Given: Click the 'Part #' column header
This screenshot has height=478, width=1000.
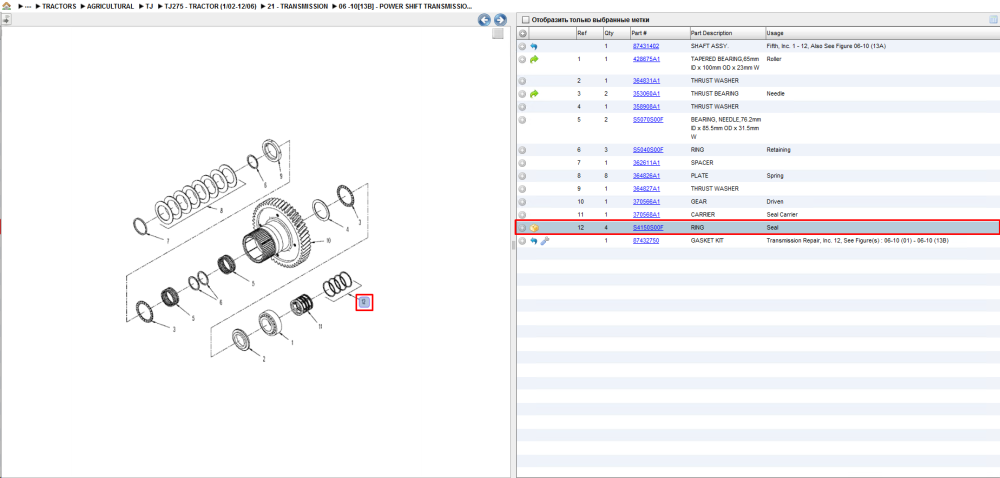Looking at the screenshot, I should [x=639, y=33].
